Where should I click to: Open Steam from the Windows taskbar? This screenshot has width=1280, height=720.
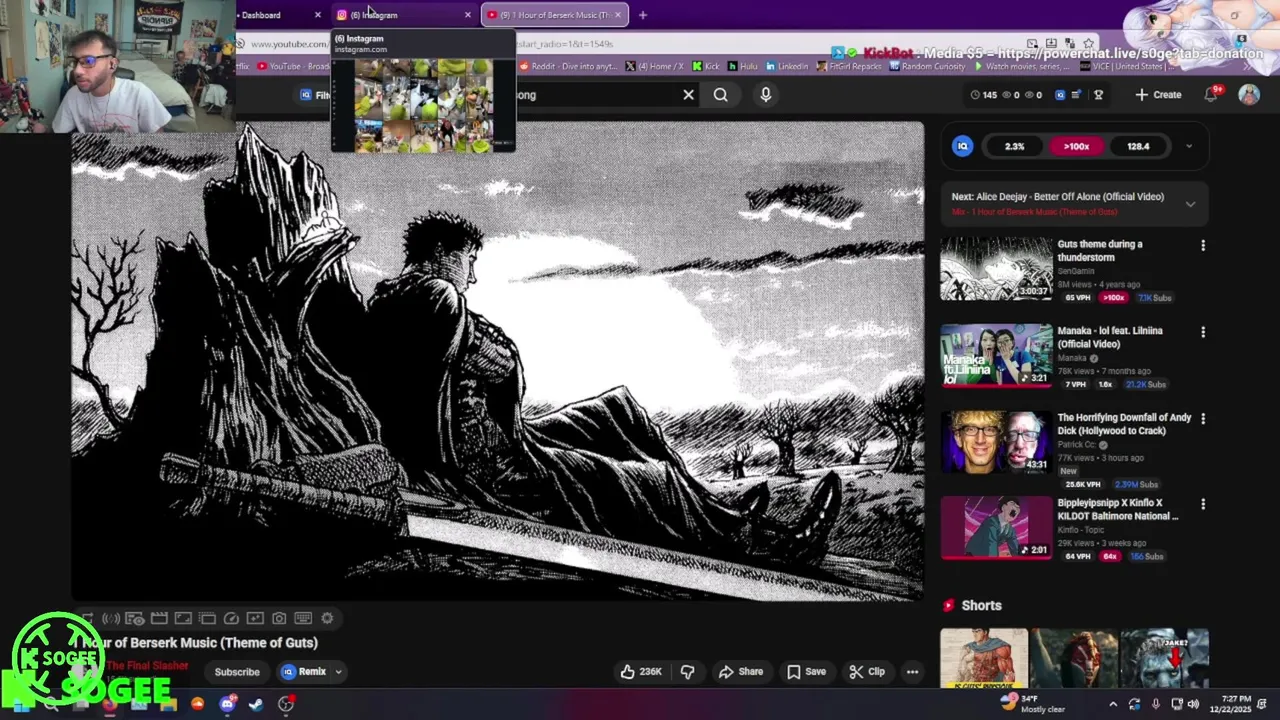click(x=256, y=704)
